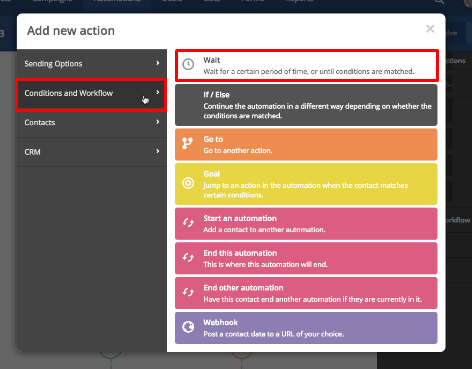Add the Start an automation action

point(306,224)
